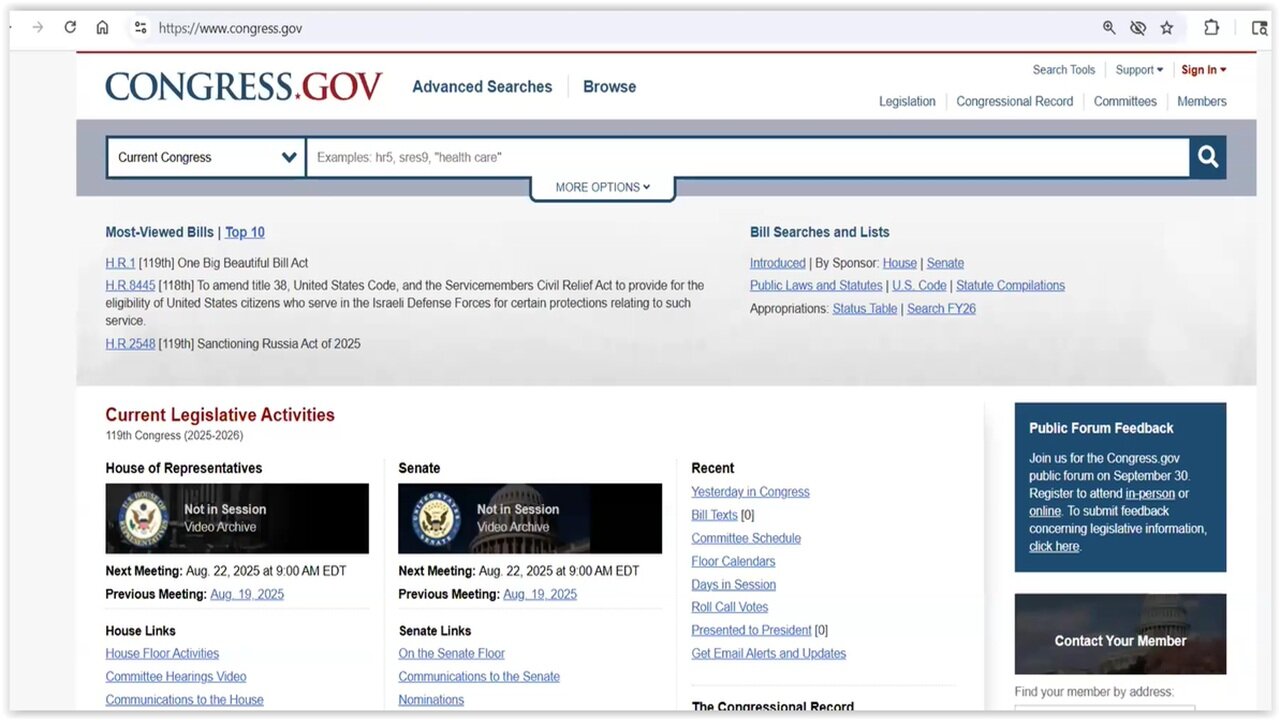Click the in-person registration link
The width and height of the screenshot is (1280, 720).
1150,494
